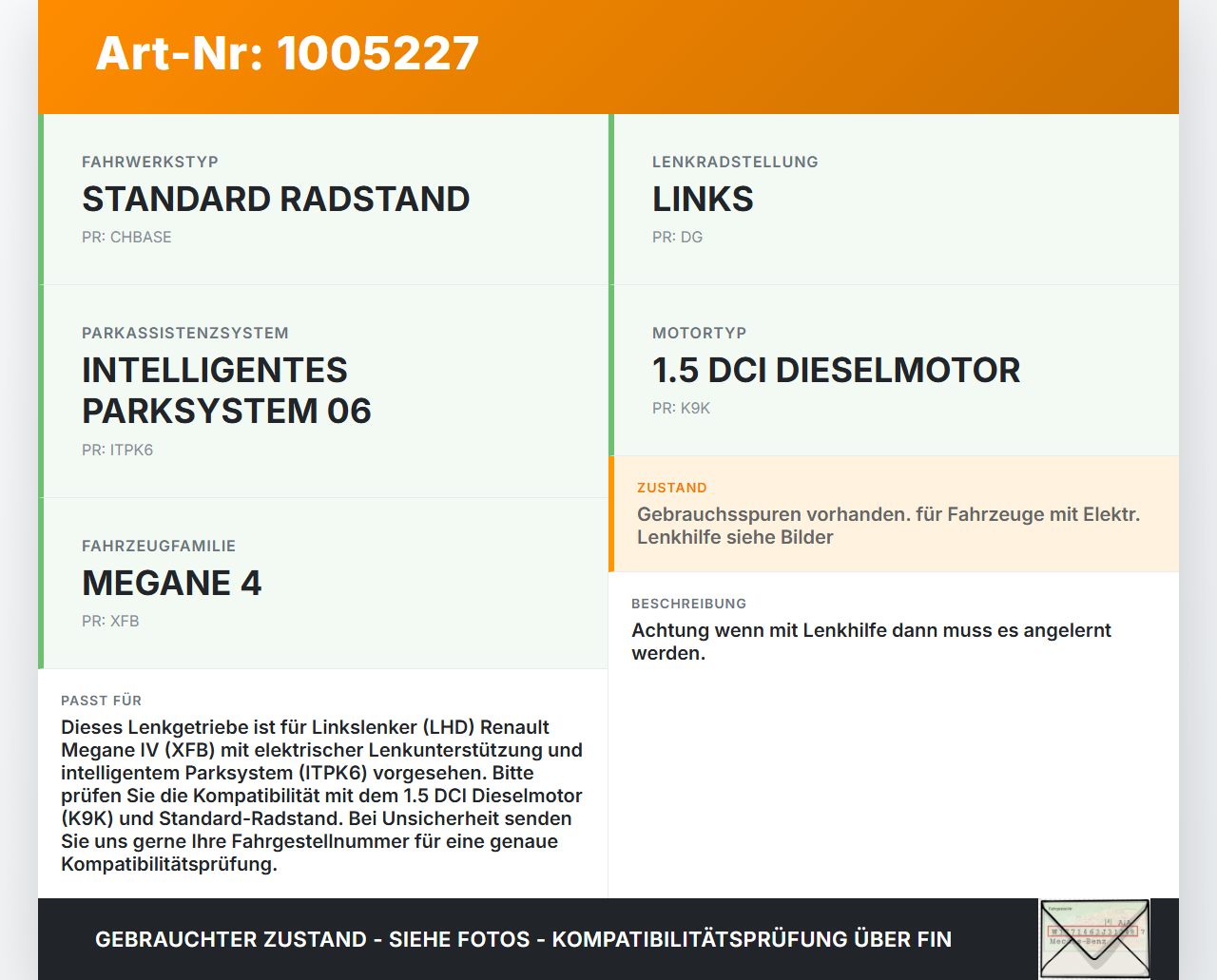This screenshot has height=980, width=1217.
Task: Click the text starting 'Gebrauchsspuren vorhanden'
Action: click(888, 526)
